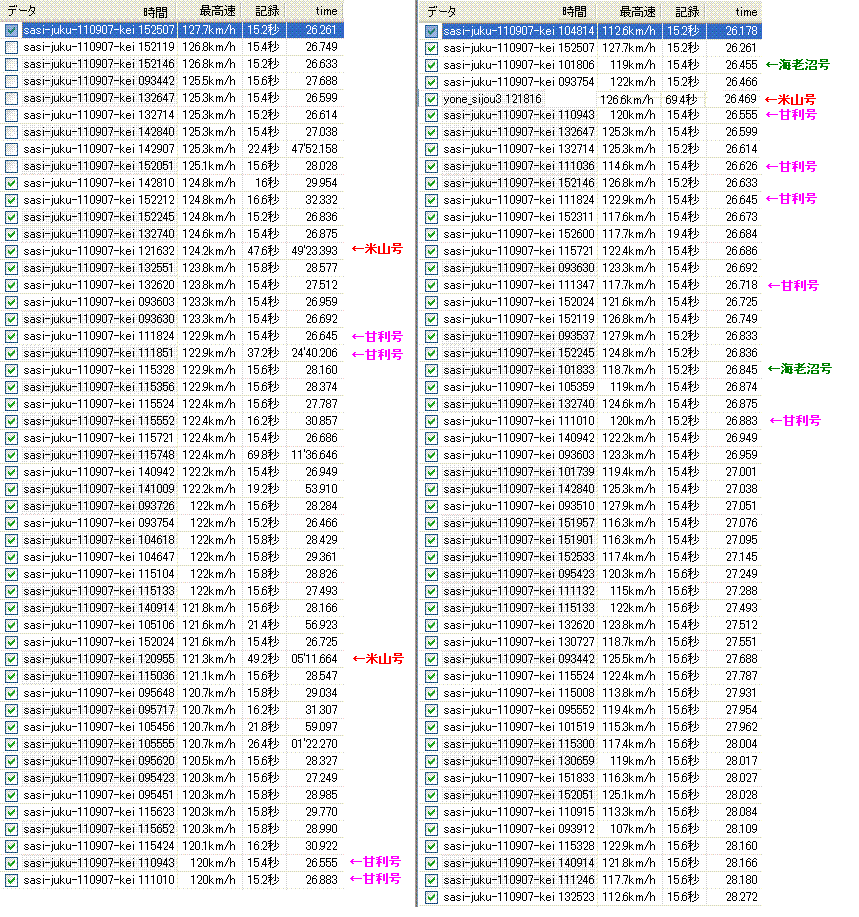This screenshot has height=917, width=859.
Task: Toggle checkbox for right-list sasi-juku-110907-kei 104814
Action: pyautogui.click(x=432, y=31)
